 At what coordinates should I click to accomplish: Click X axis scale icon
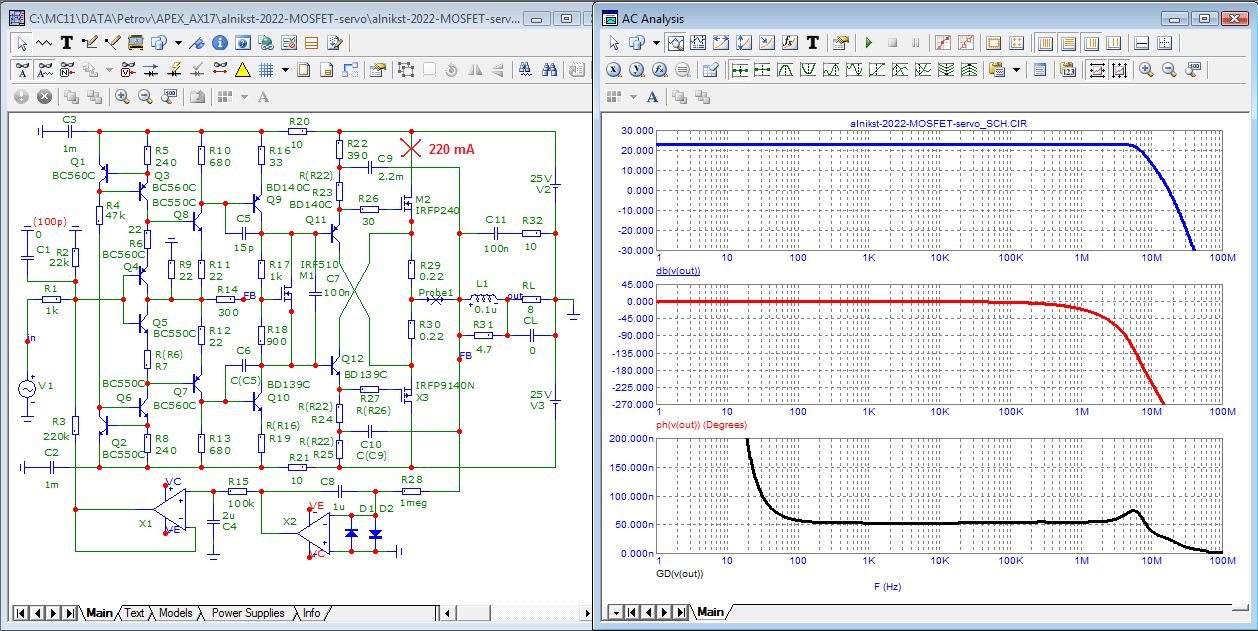[x=614, y=69]
